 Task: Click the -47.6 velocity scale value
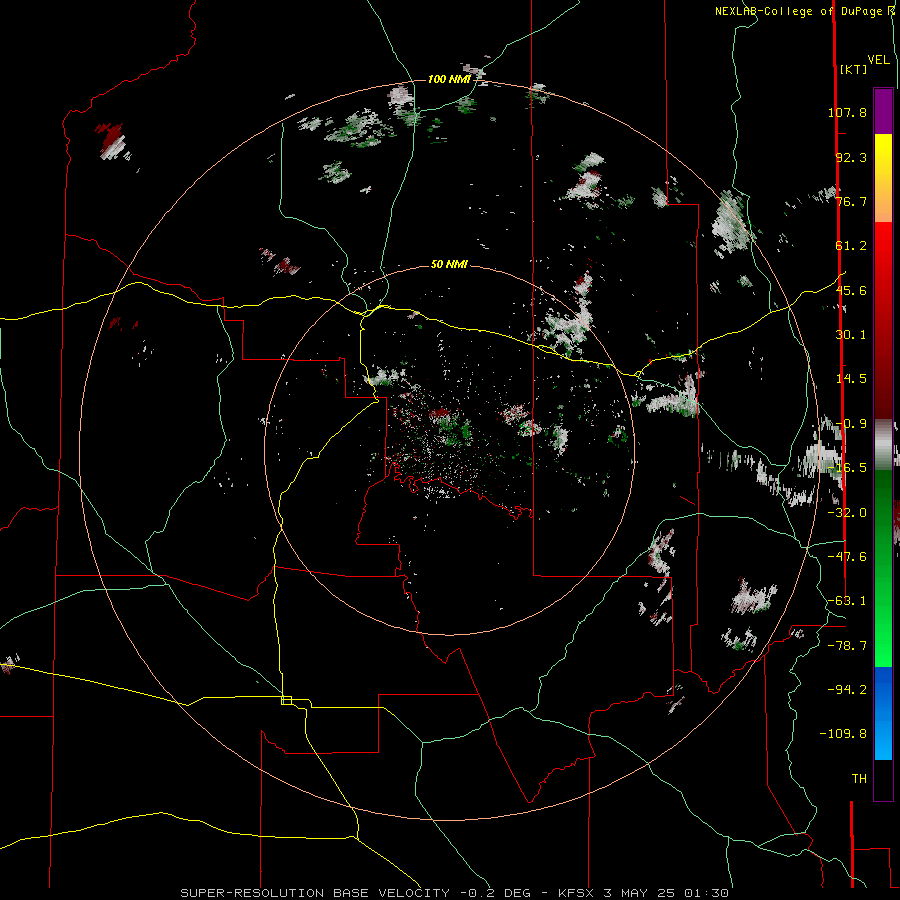coord(847,557)
